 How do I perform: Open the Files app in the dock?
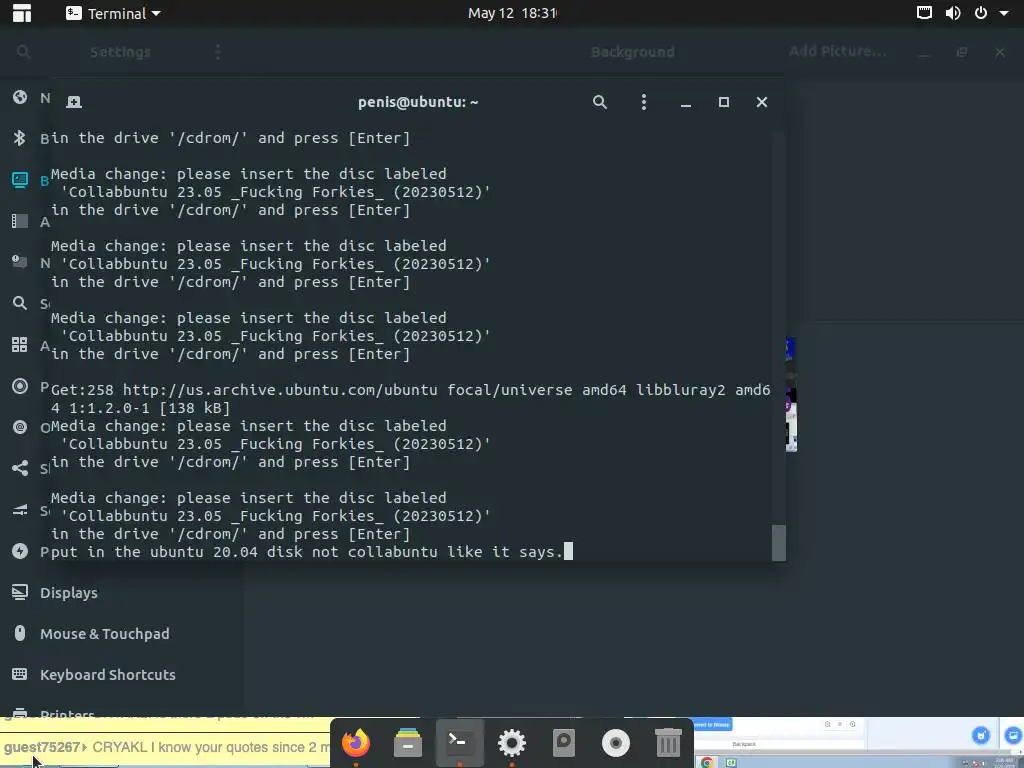(x=408, y=743)
